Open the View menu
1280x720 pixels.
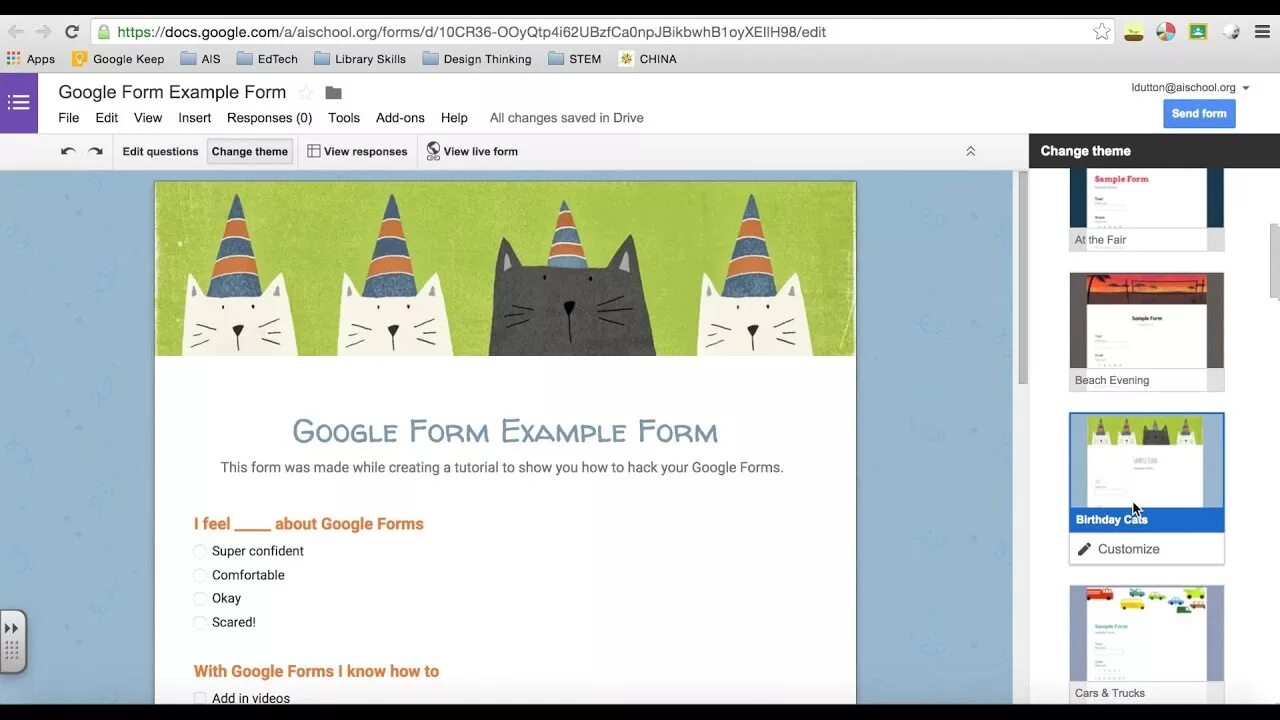(x=148, y=118)
